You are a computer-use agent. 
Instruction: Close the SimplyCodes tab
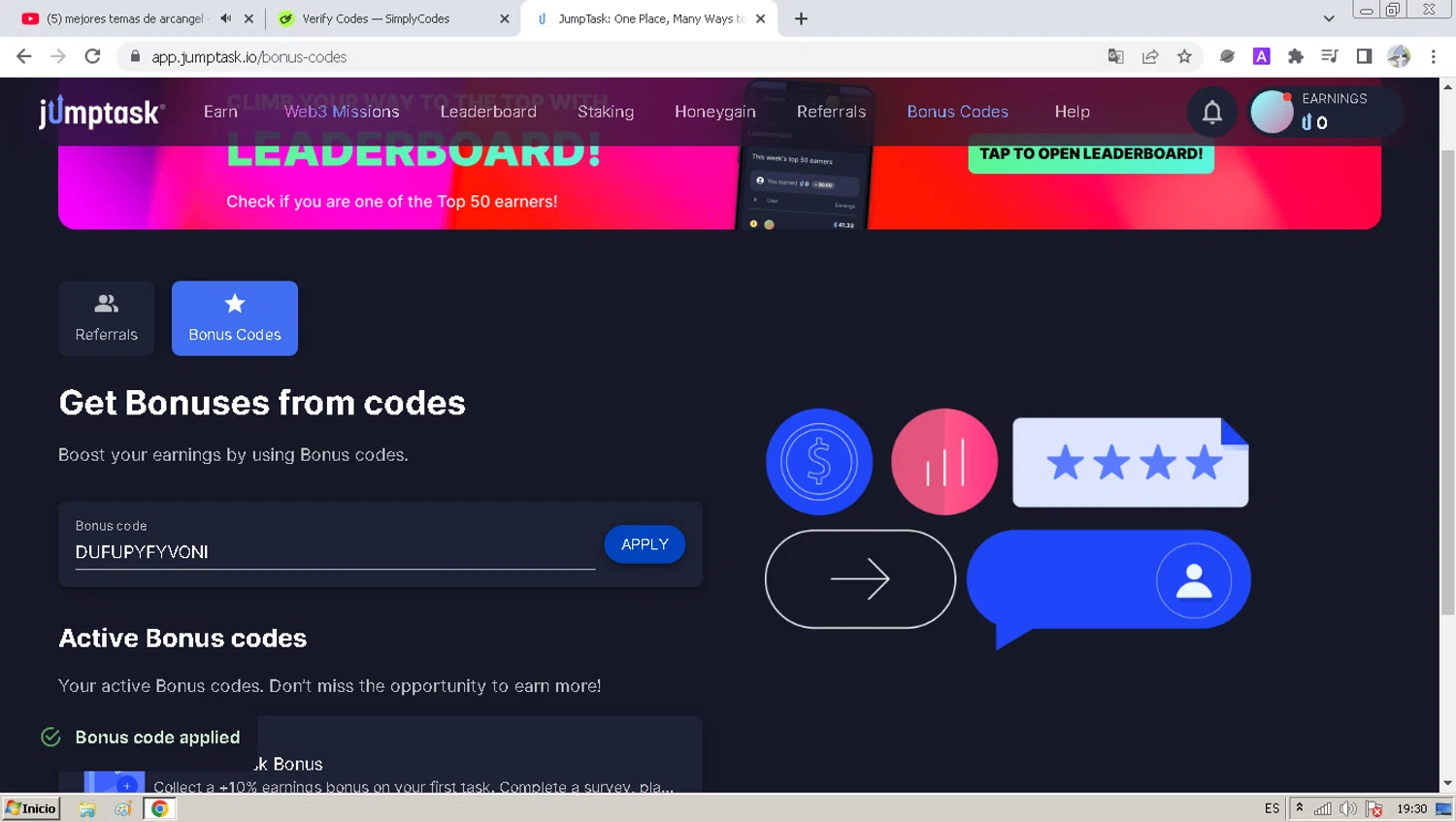[x=504, y=18]
